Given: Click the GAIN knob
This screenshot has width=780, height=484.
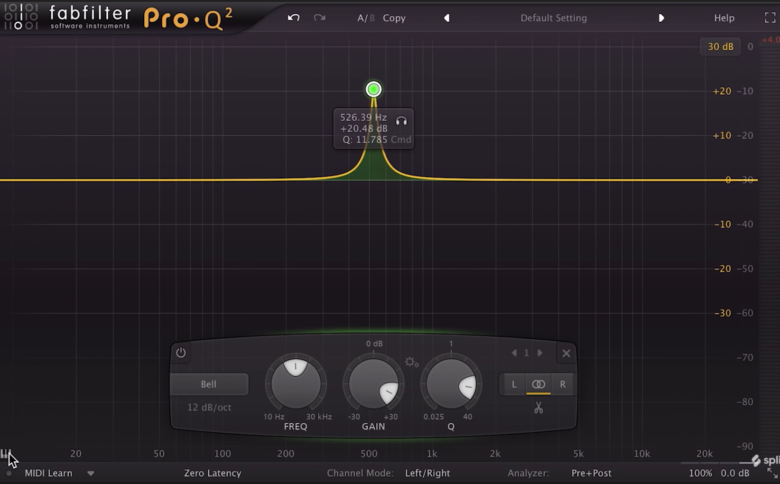Looking at the screenshot, I should coord(374,384).
